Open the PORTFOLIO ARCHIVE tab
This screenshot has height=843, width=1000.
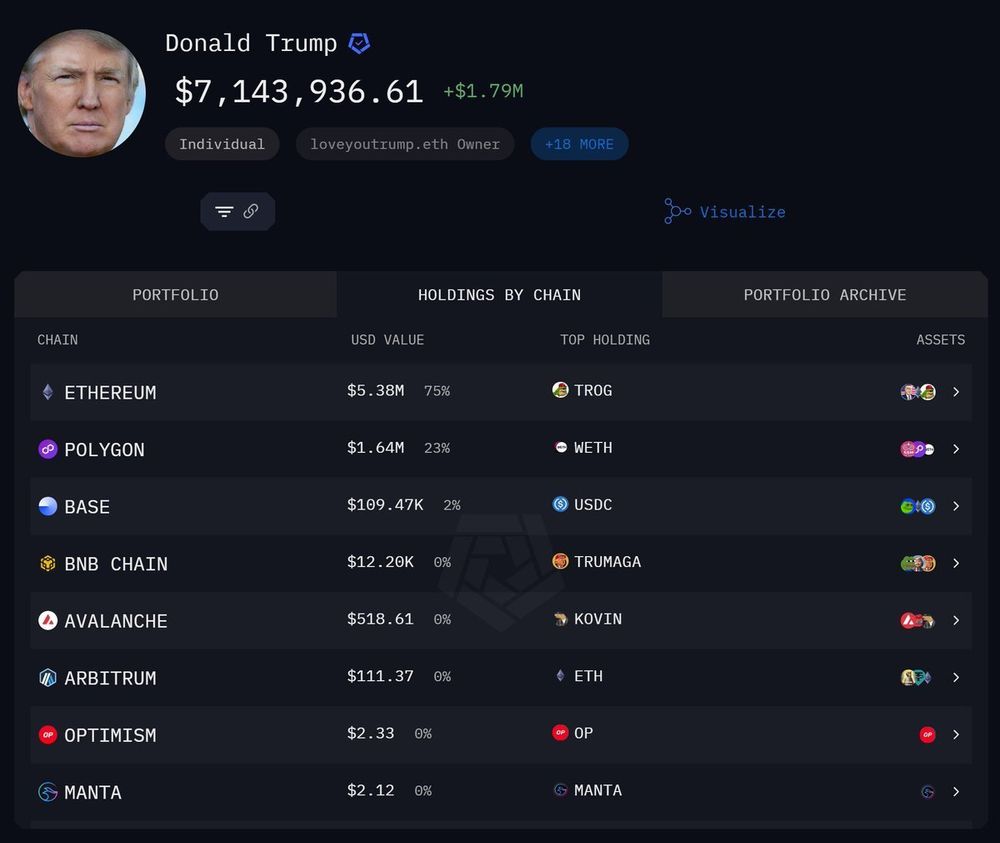pyautogui.click(x=825, y=295)
